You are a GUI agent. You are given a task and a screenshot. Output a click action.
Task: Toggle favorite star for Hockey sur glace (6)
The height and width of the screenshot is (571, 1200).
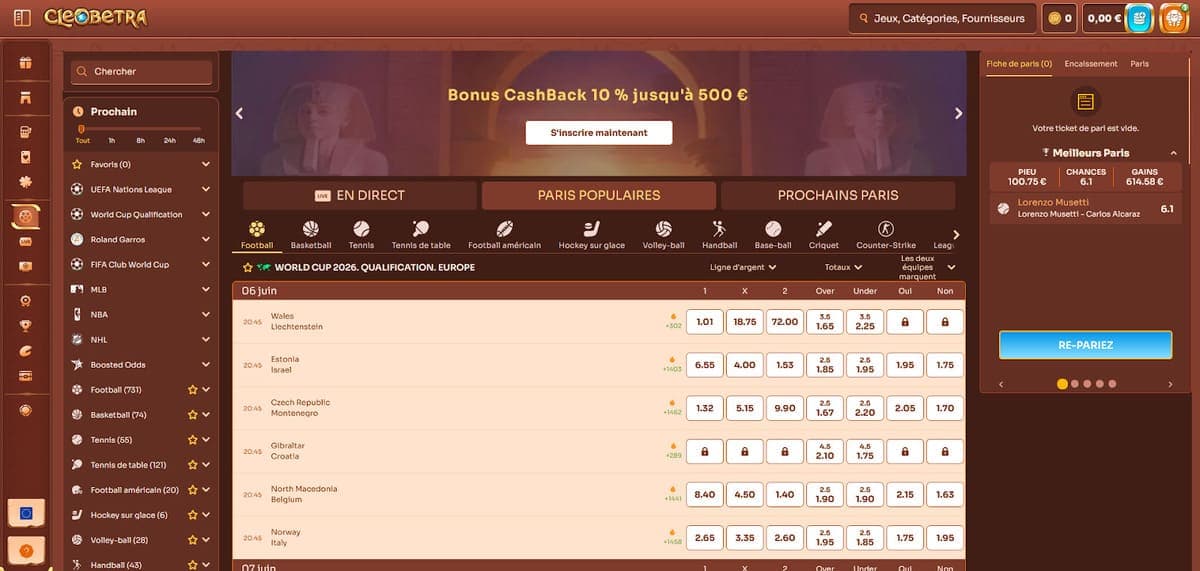click(192, 515)
